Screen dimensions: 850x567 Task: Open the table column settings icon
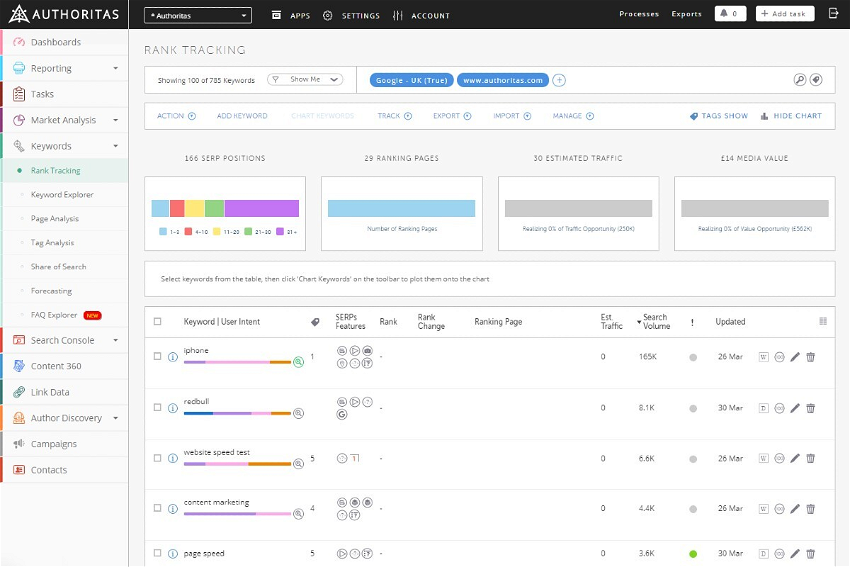823,322
